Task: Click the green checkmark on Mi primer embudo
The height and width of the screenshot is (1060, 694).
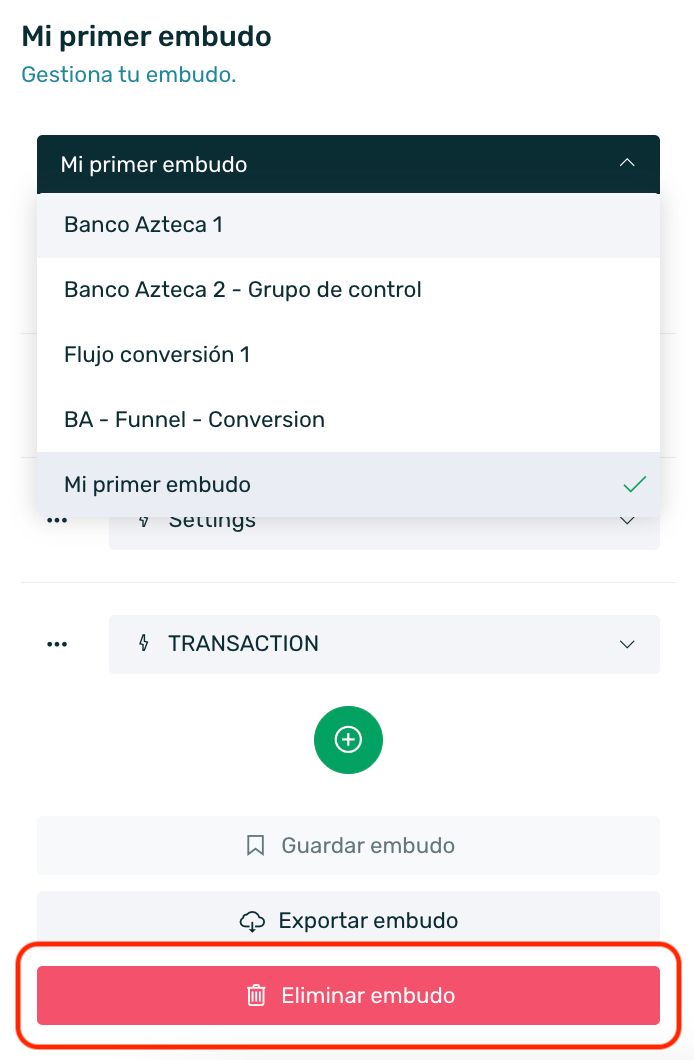Action: click(x=635, y=484)
